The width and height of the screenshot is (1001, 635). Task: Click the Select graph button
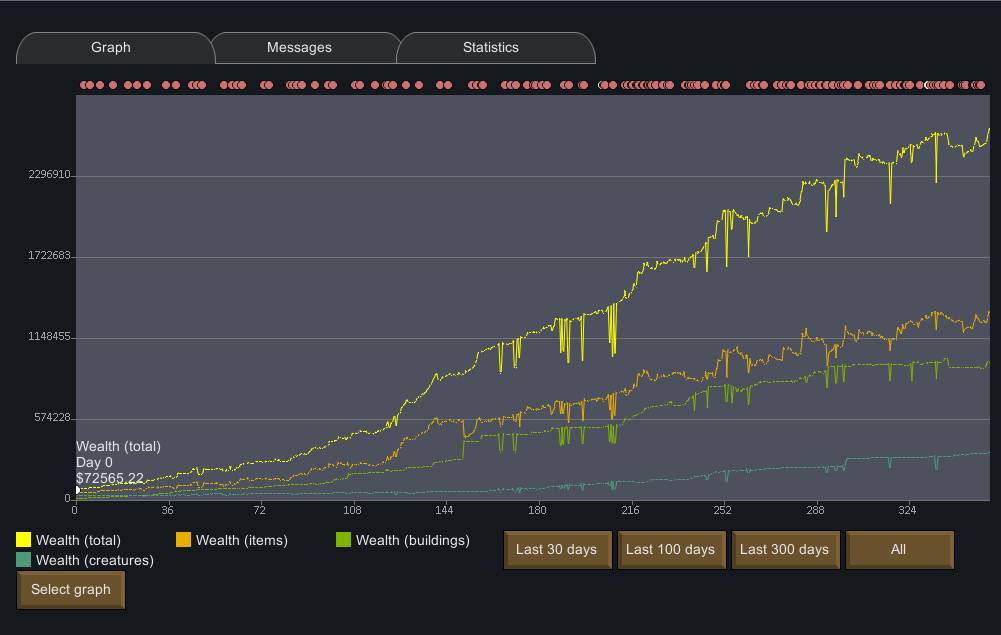(x=71, y=590)
